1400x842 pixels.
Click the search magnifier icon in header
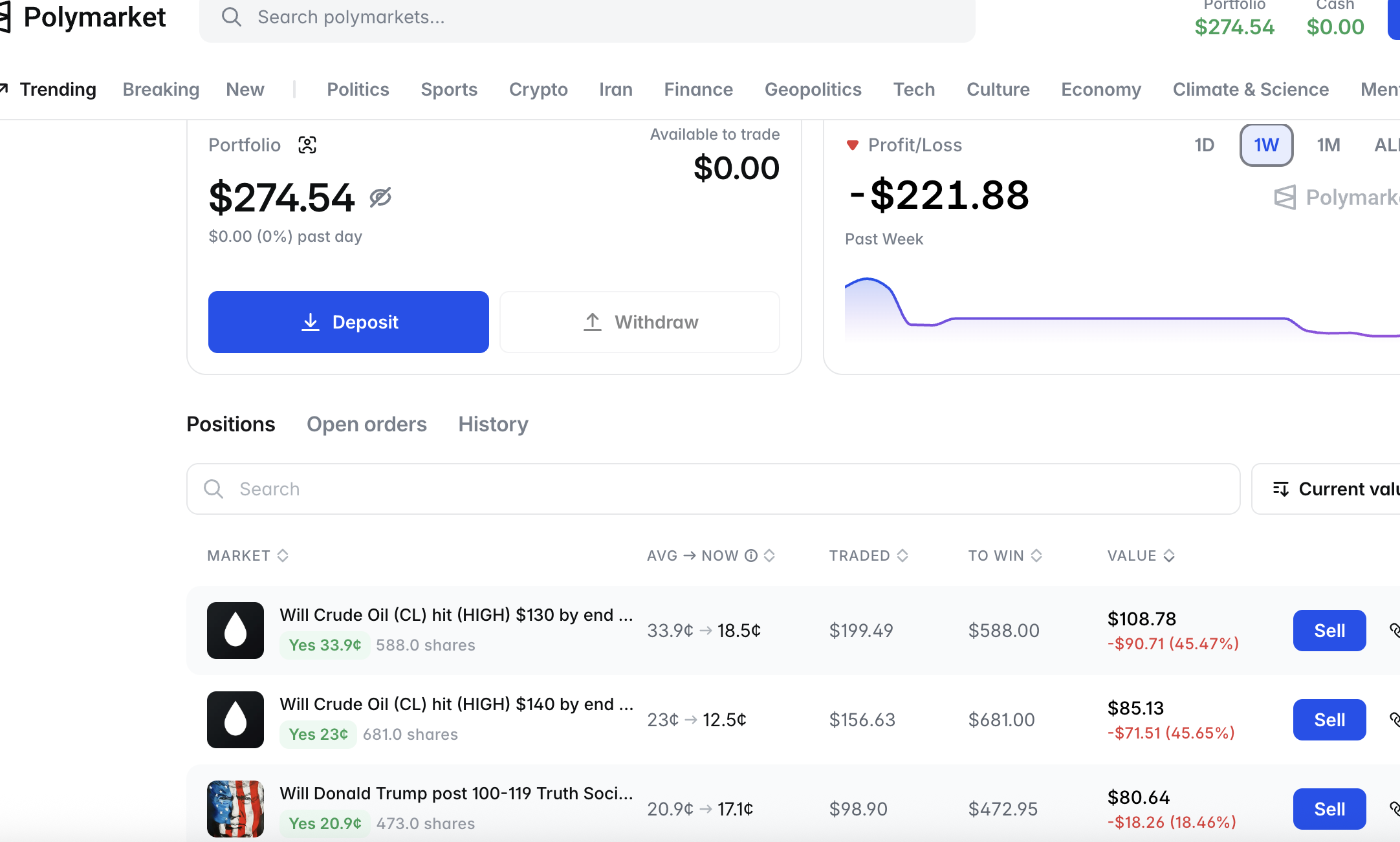[x=231, y=17]
